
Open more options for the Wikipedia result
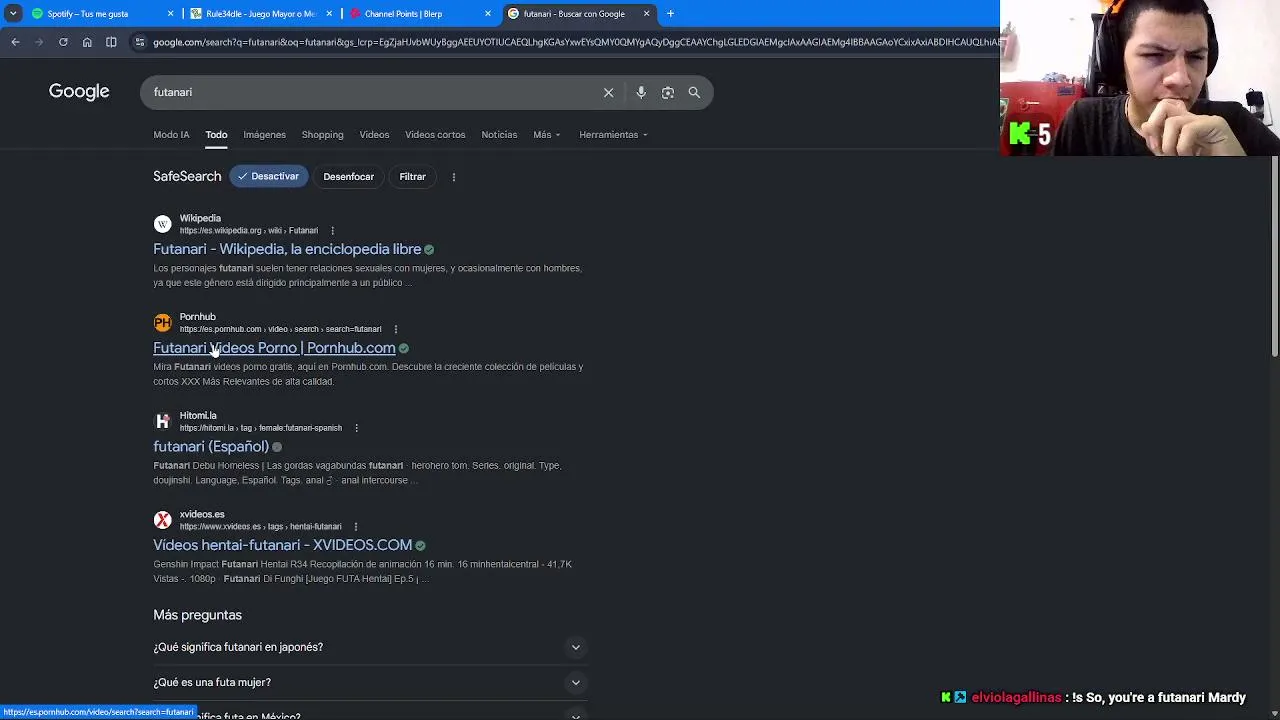332,231
